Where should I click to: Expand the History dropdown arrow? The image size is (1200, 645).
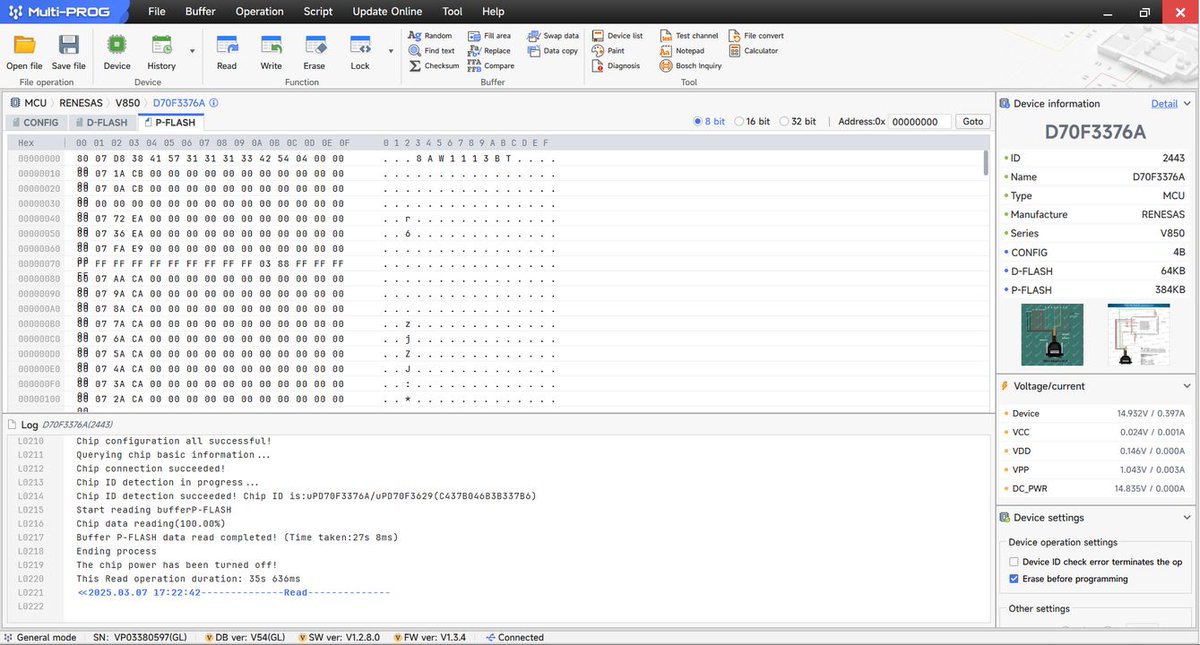click(x=192, y=50)
